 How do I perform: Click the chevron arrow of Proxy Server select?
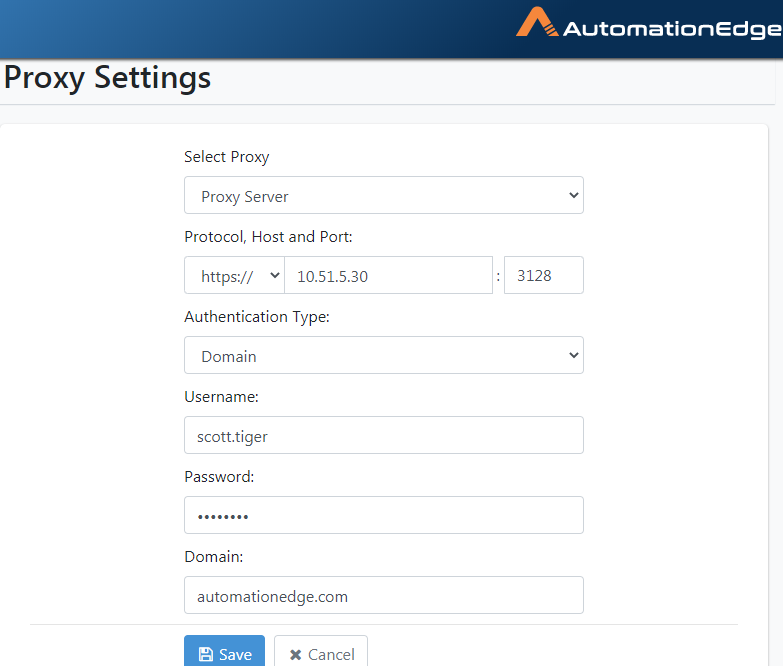click(574, 195)
